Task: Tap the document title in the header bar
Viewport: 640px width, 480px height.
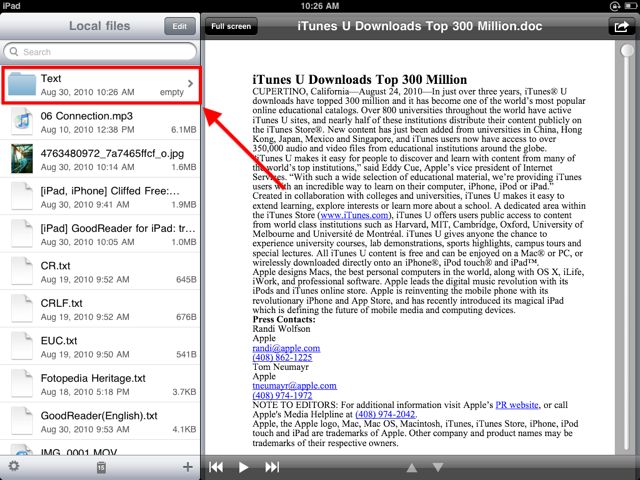Action: click(420, 26)
